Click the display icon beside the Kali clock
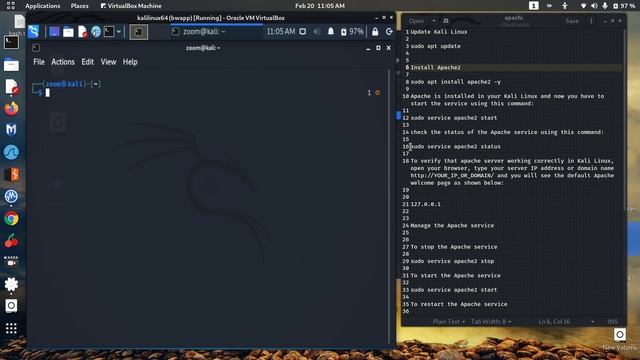Screen dimensions: 640x360 tap(302, 31)
